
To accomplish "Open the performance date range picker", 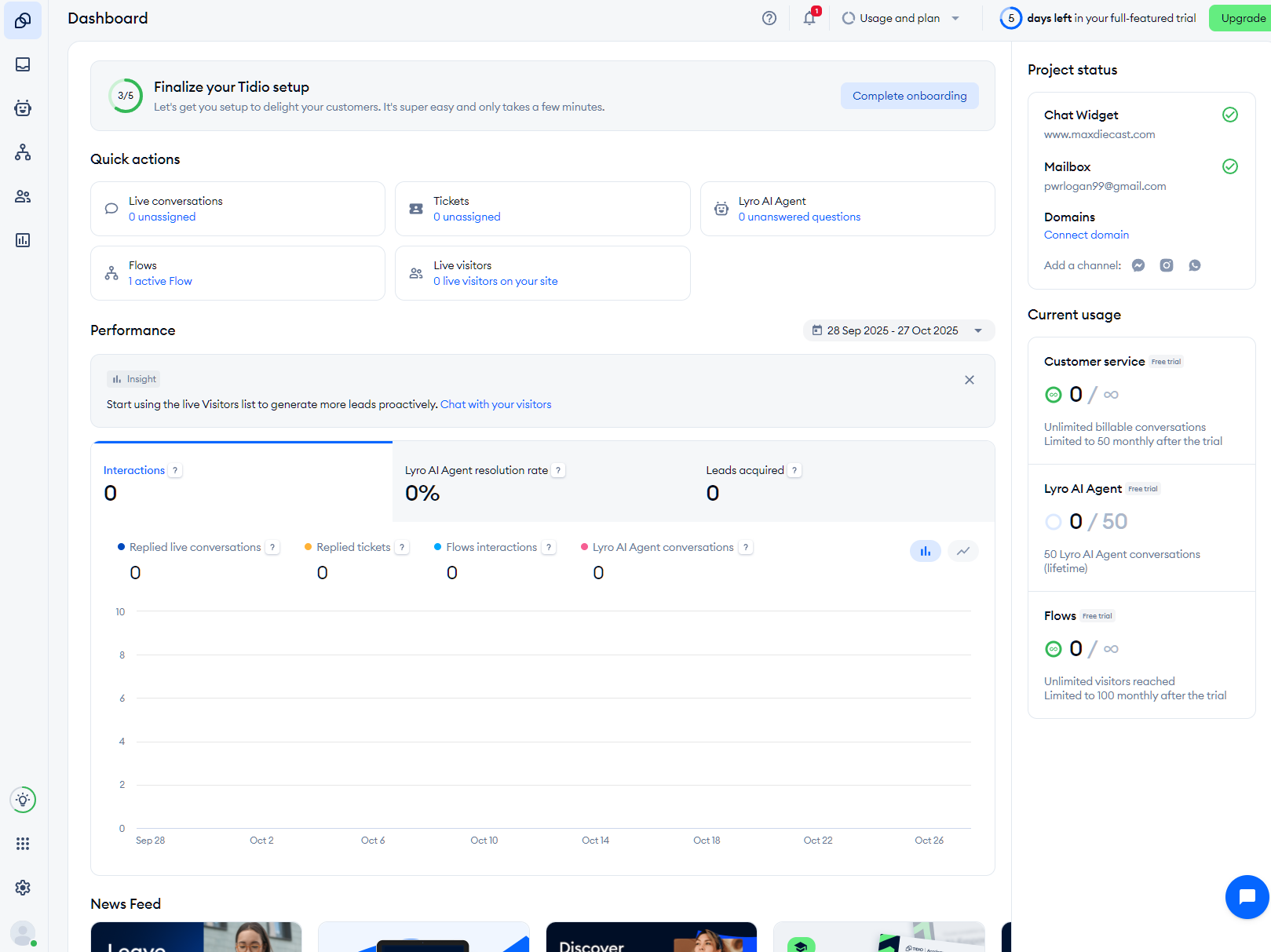I will point(898,330).
